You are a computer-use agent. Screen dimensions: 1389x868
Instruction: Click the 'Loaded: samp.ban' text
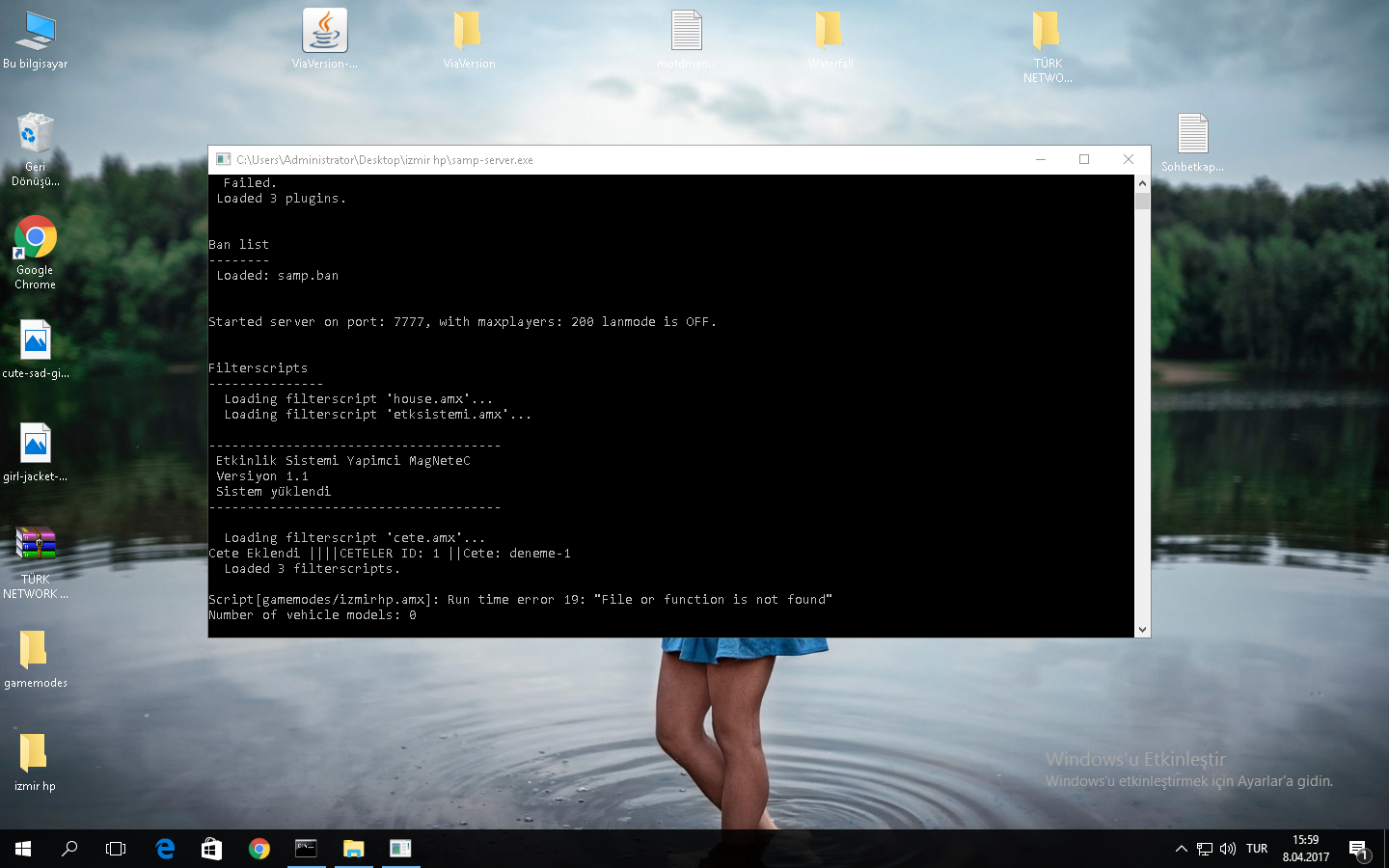tap(278, 276)
